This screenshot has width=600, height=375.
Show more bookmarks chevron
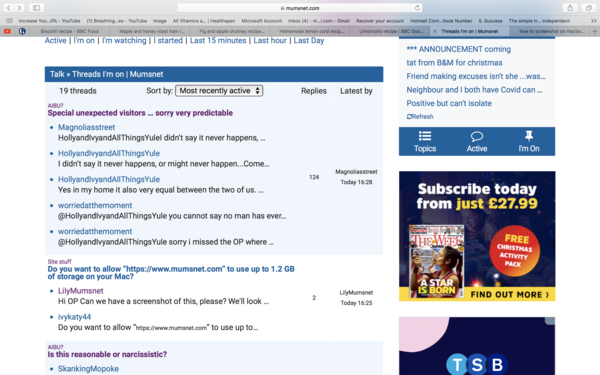coord(593,21)
